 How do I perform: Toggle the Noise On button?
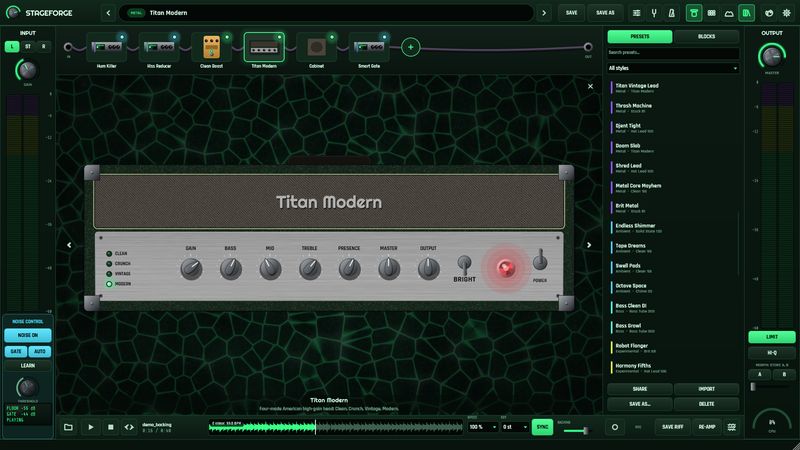[x=28, y=335]
